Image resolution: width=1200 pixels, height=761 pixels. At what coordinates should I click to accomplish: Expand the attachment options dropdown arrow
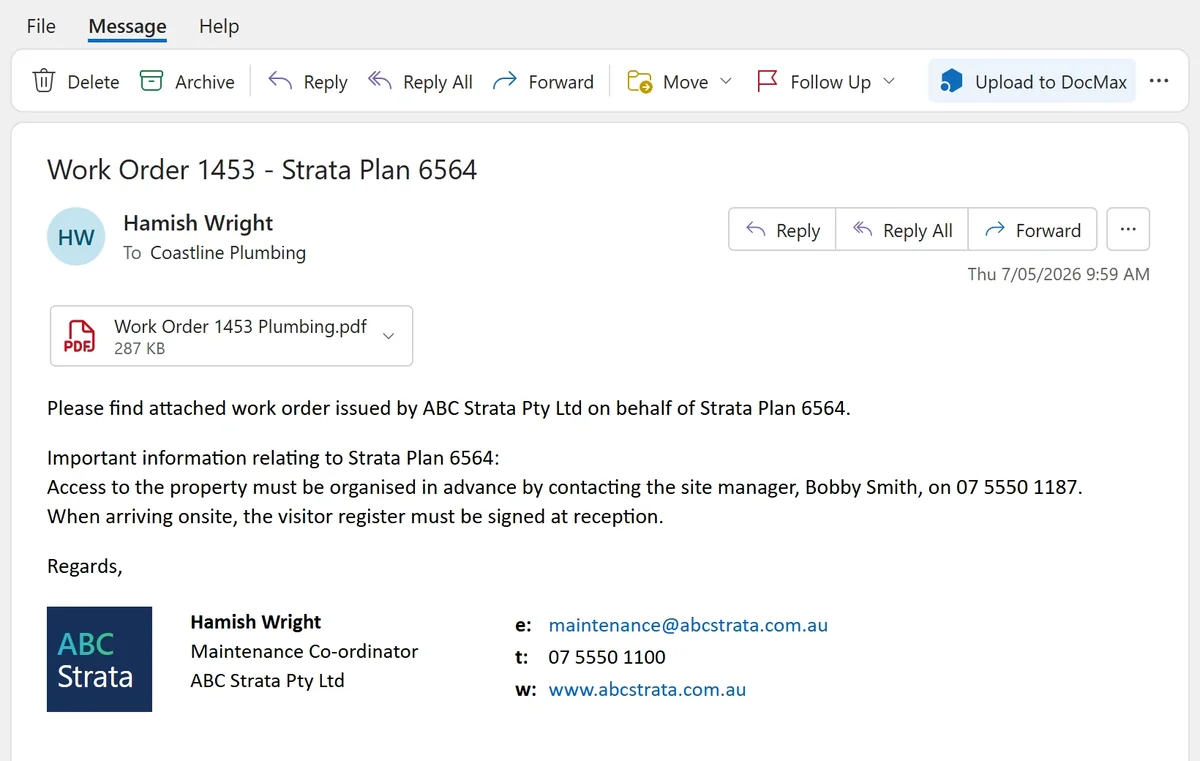click(x=389, y=336)
